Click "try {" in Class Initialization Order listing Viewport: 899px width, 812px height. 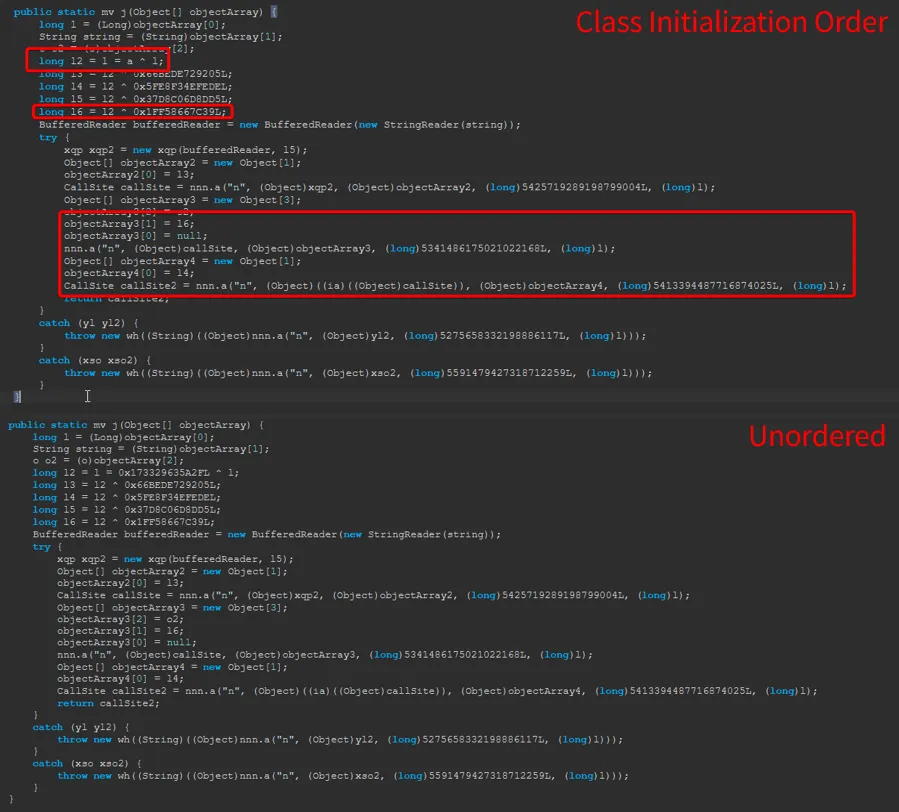54,138
